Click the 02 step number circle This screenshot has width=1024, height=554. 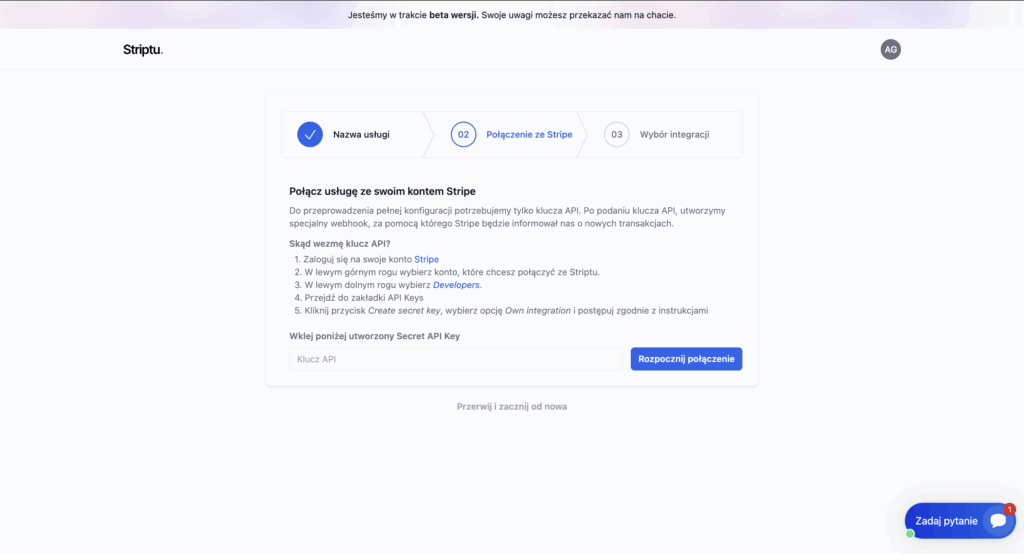(x=463, y=135)
